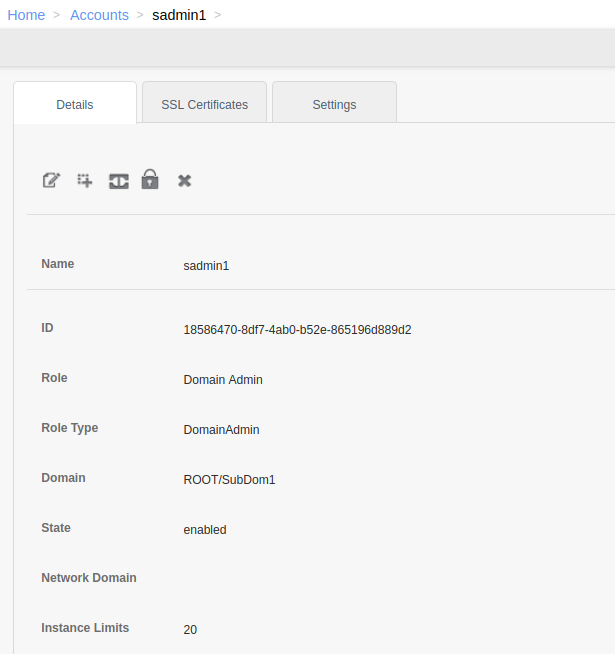Click the disable account icon
This screenshot has width=615, height=654.
(x=119, y=181)
